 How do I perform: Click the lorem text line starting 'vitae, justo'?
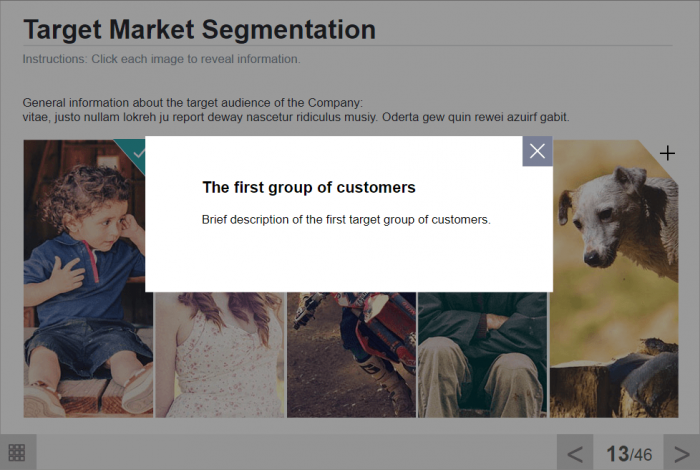click(295, 117)
